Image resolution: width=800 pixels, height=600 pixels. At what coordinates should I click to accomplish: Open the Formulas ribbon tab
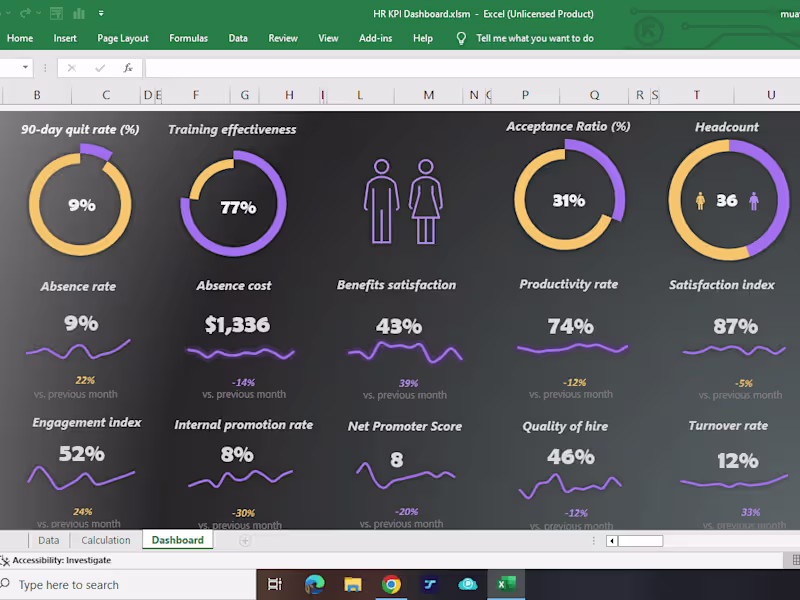click(x=188, y=38)
